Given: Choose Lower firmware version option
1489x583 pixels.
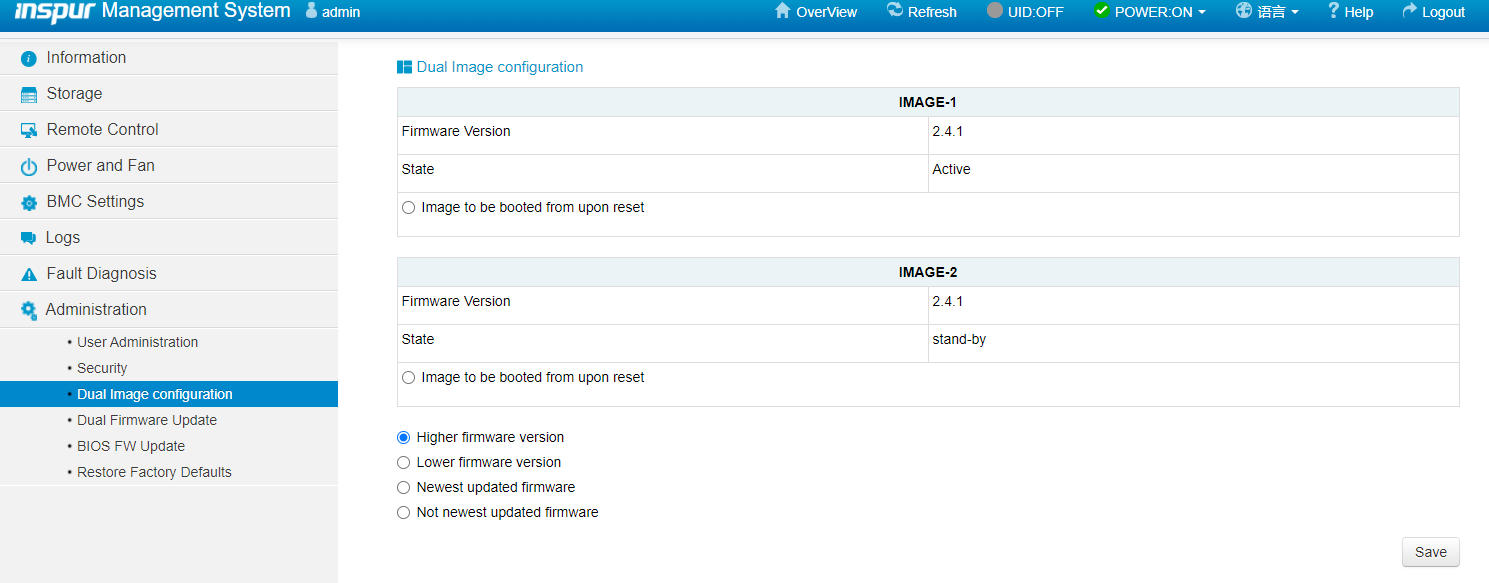Looking at the screenshot, I should coord(404,462).
